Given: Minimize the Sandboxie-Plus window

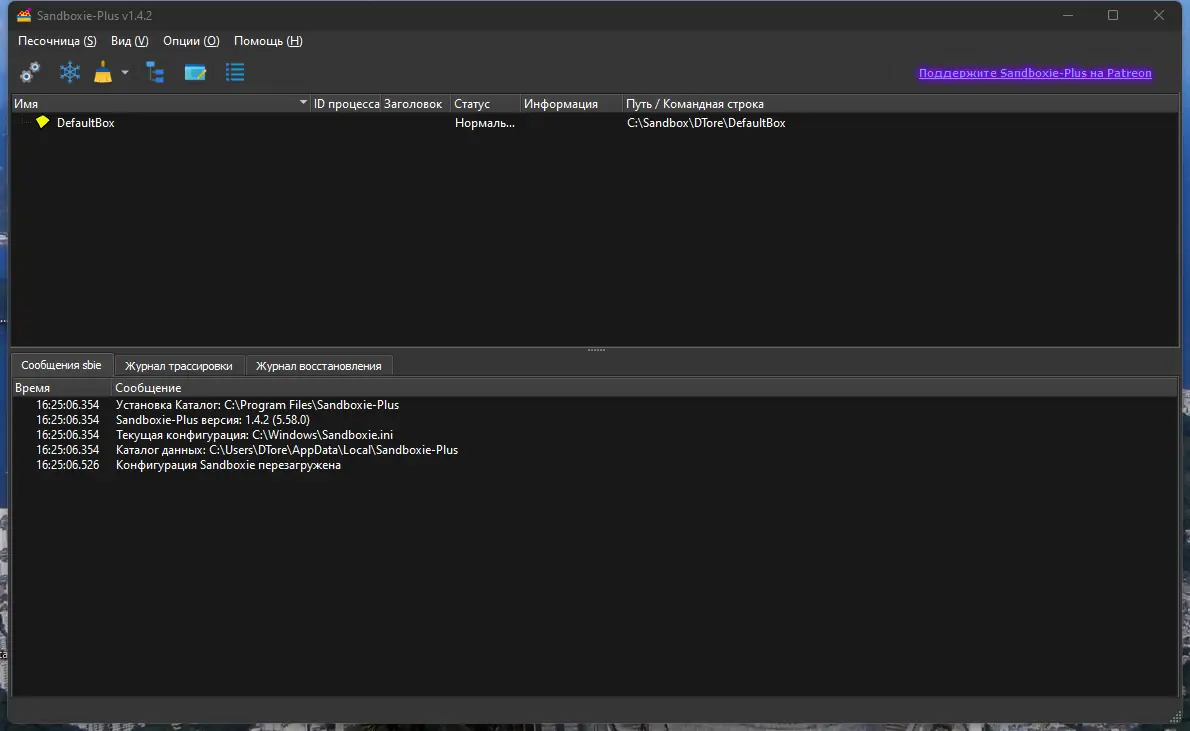Looking at the screenshot, I should (1068, 15).
